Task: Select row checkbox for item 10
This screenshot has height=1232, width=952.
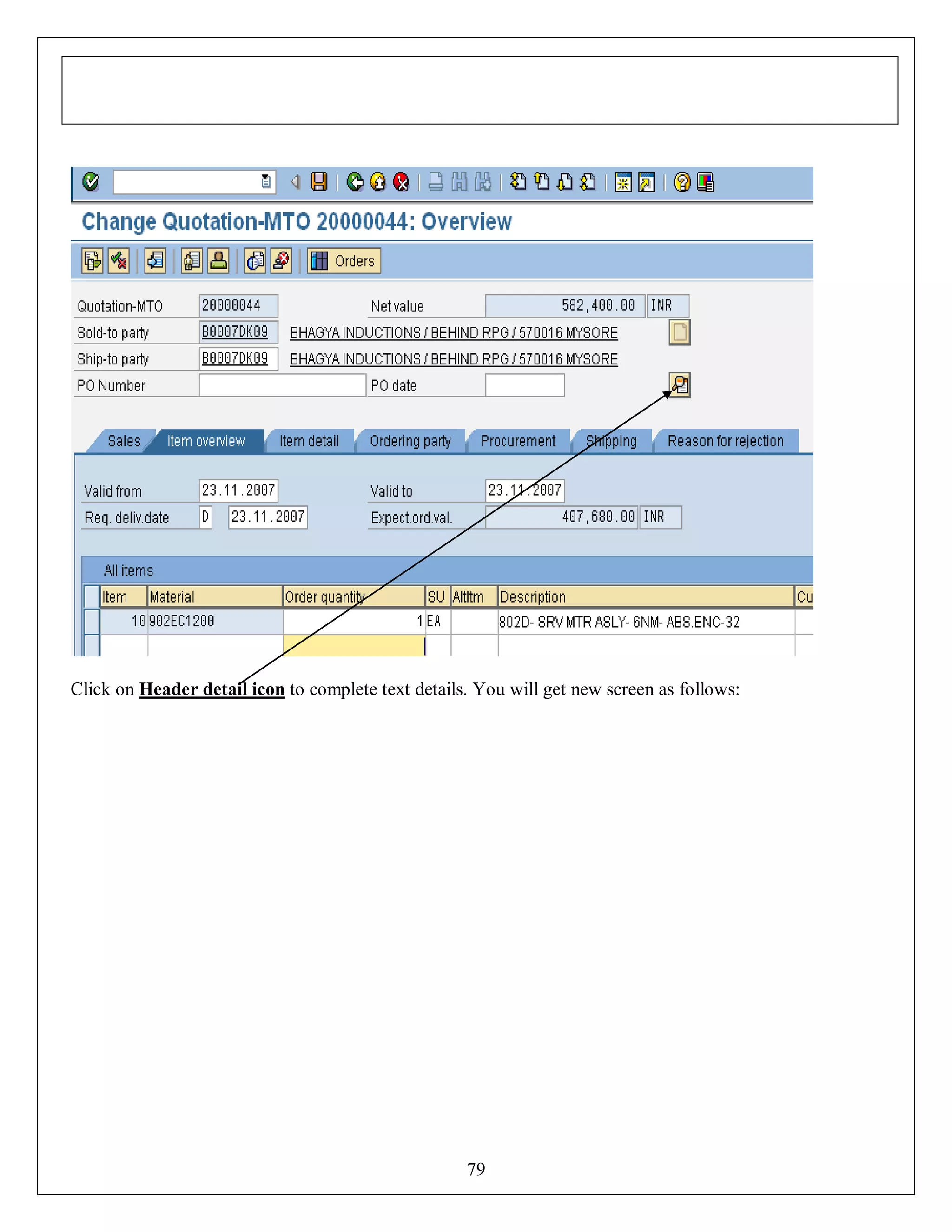Action: click(x=92, y=621)
